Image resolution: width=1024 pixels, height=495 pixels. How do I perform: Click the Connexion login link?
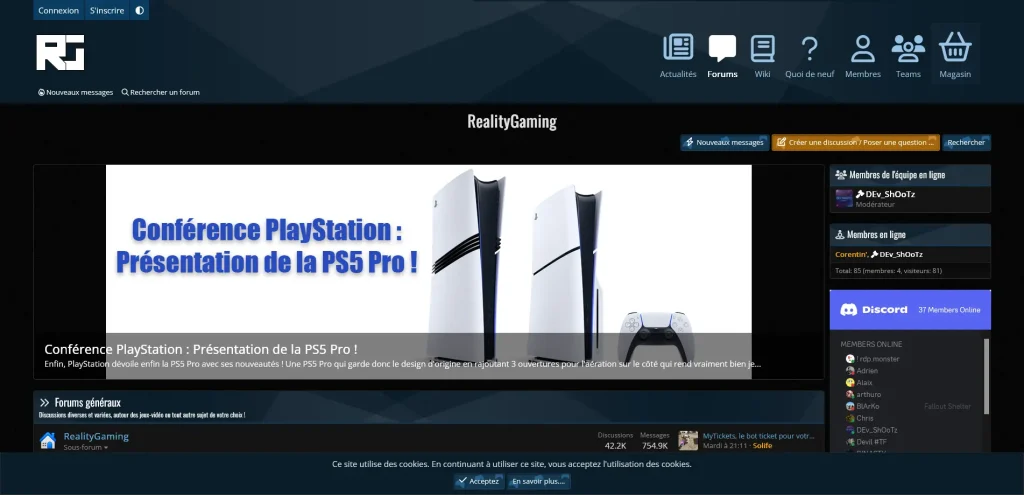58,10
